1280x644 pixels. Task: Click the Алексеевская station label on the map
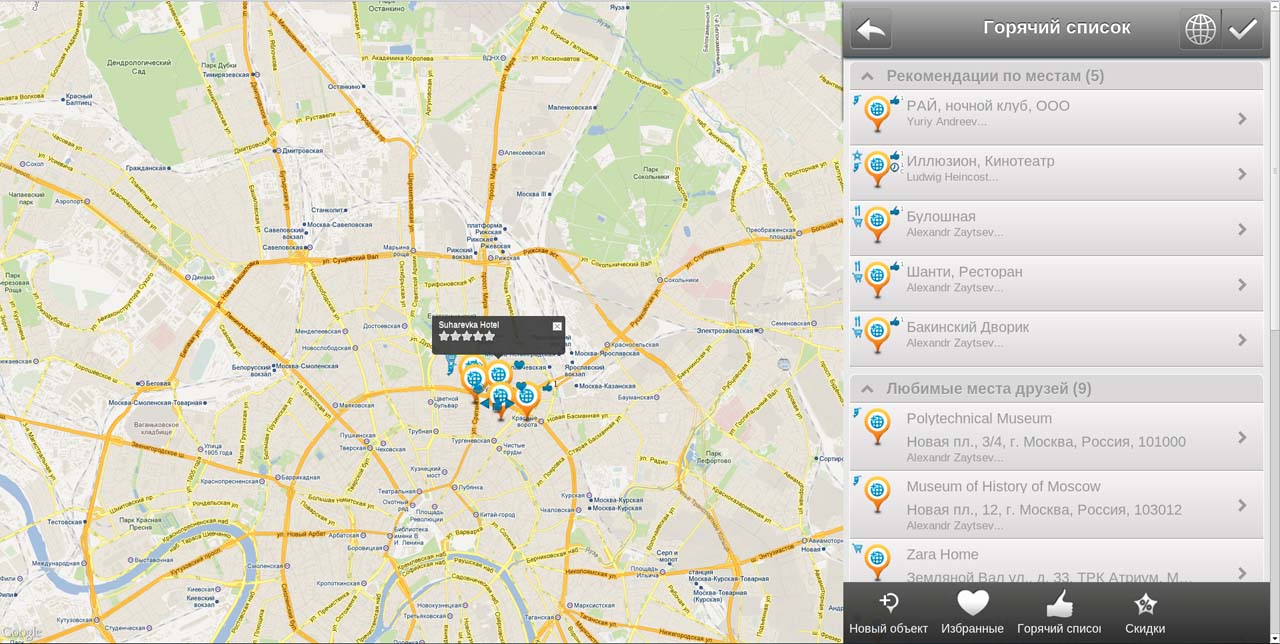[523, 152]
